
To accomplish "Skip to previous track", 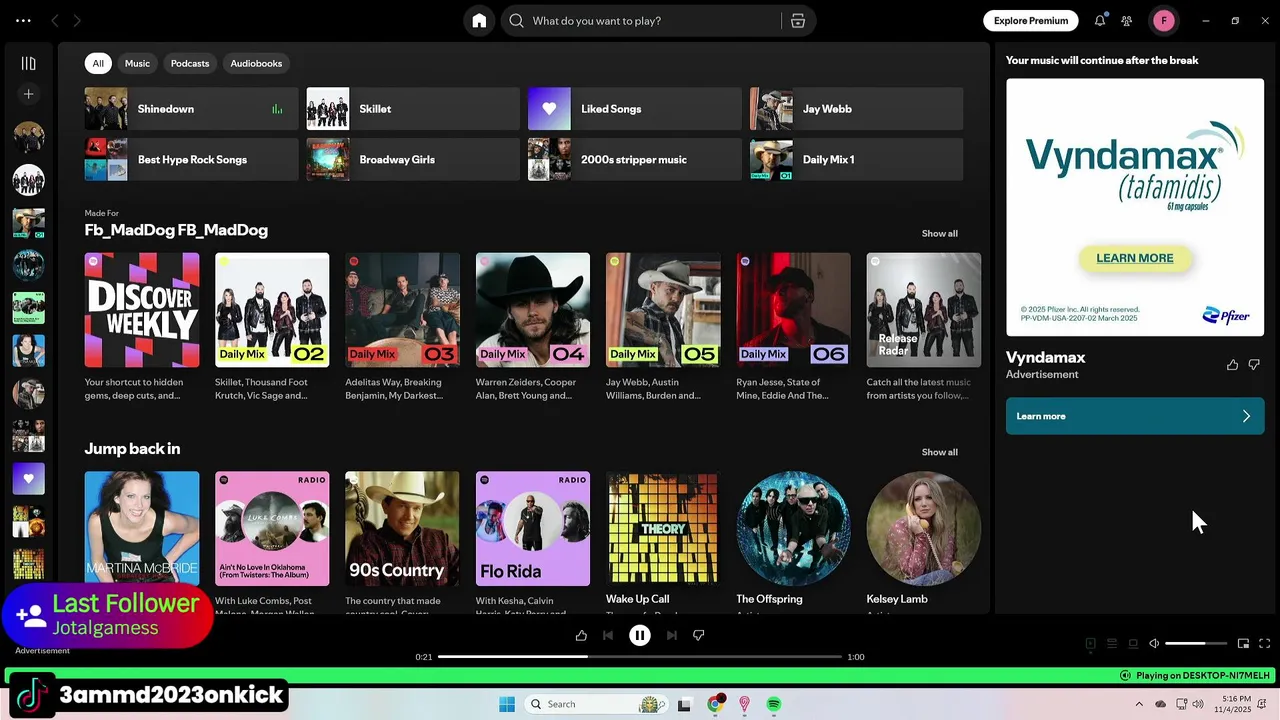I will pyautogui.click(x=608, y=635).
